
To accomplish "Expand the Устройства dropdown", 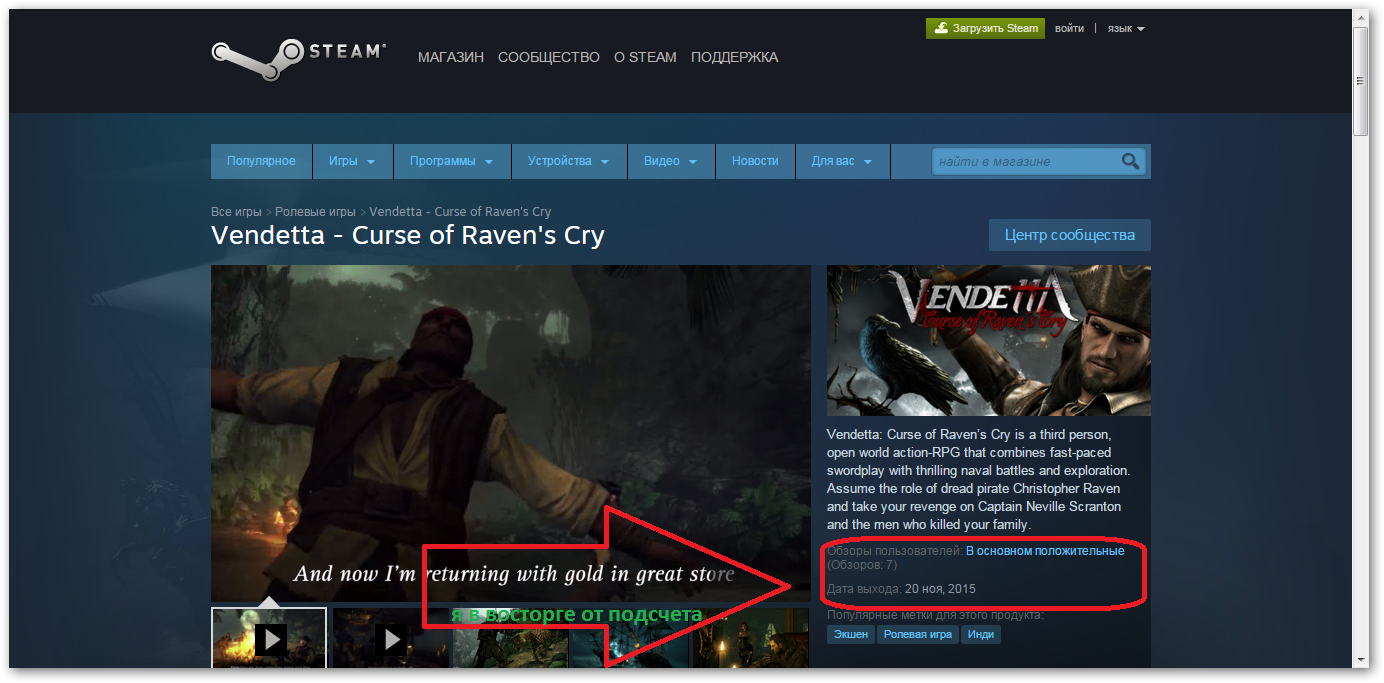I will 569,161.
